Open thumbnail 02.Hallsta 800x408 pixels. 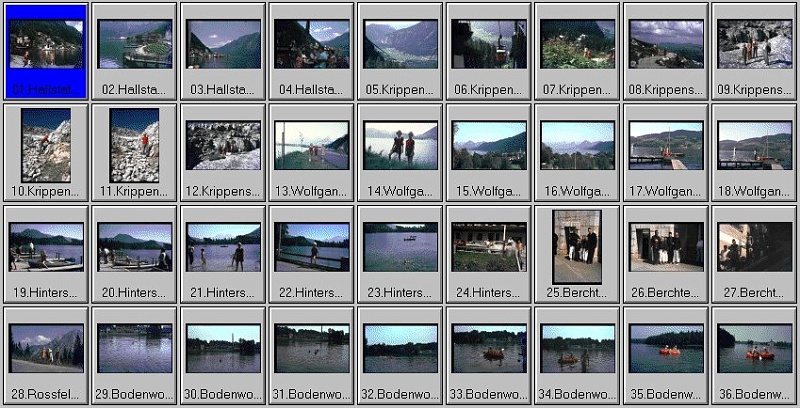pyautogui.click(x=134, y=44)
